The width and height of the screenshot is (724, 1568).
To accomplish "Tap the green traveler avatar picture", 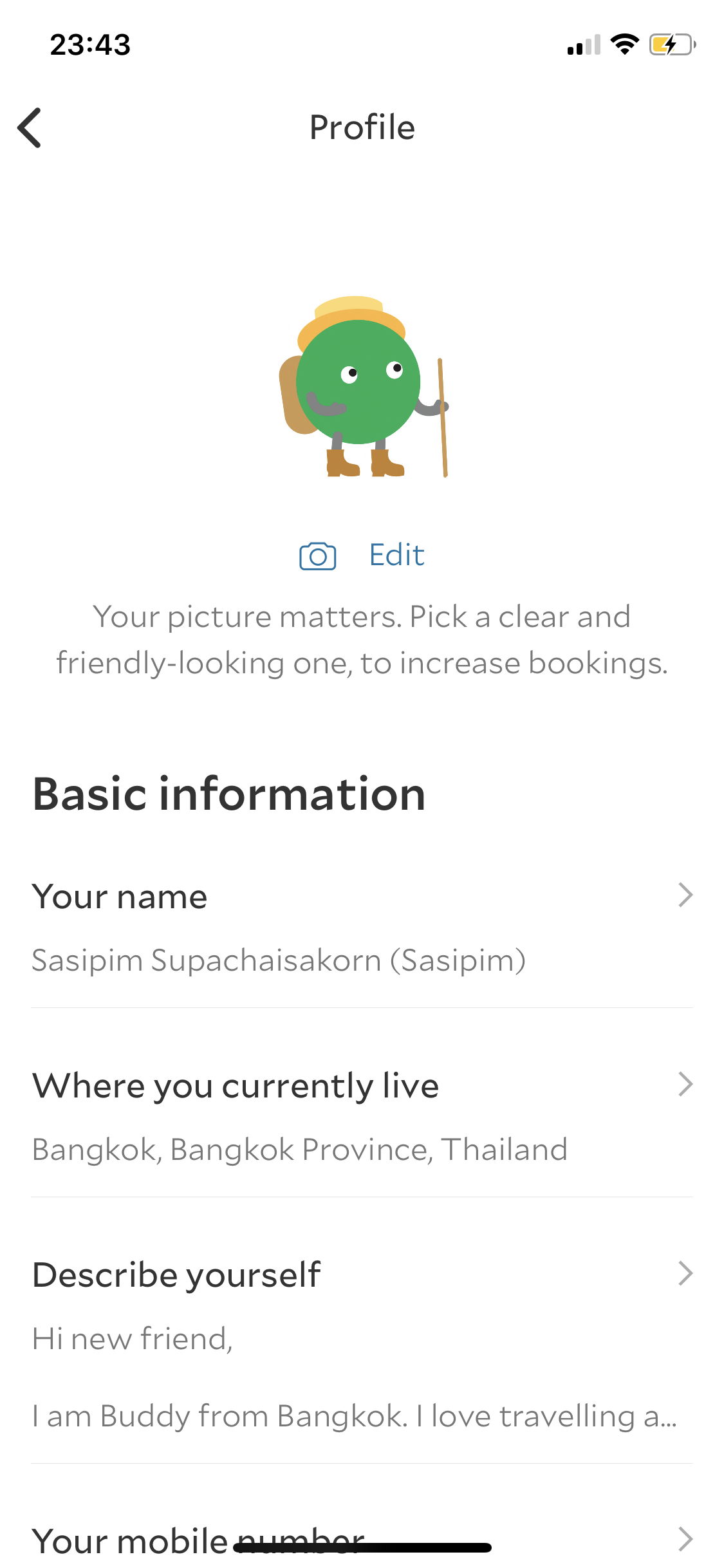I will [x=362, y=387].
